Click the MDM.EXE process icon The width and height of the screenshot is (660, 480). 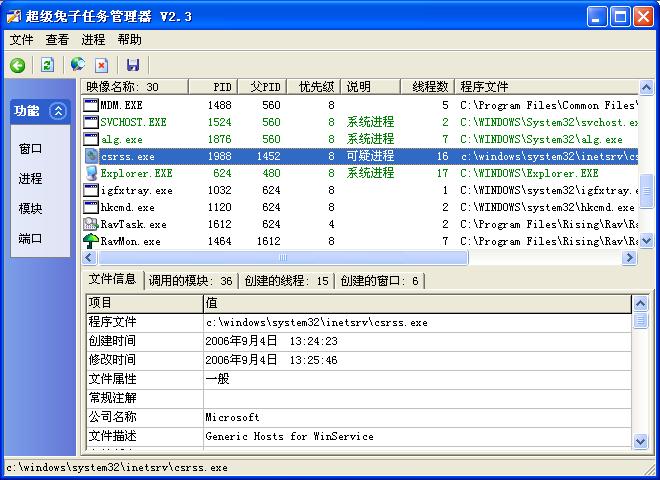[91, 105]
